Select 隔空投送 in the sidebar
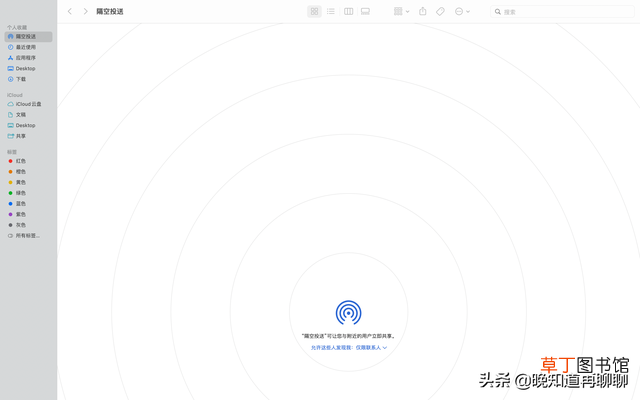The height and width of the screenshot is (400, 640). [x=29, y=37]
